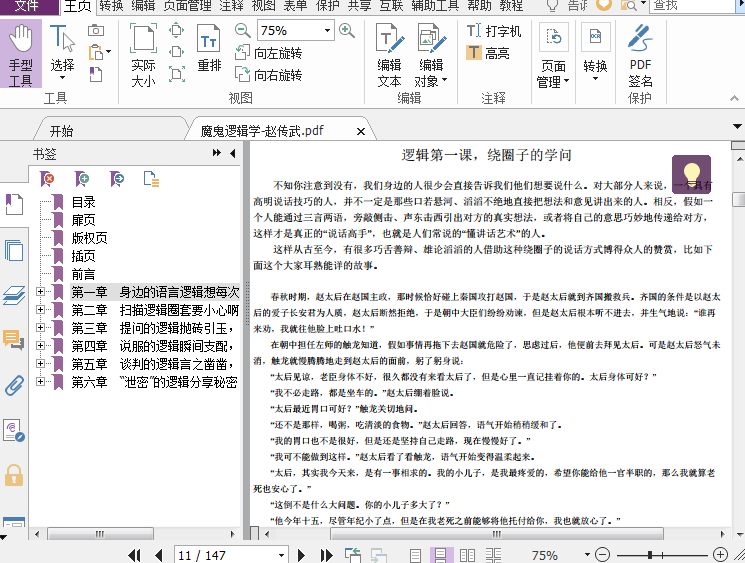The image size is (745, 563).
Task: Open the Signatures sidebar icon
Action: point(14,430)
